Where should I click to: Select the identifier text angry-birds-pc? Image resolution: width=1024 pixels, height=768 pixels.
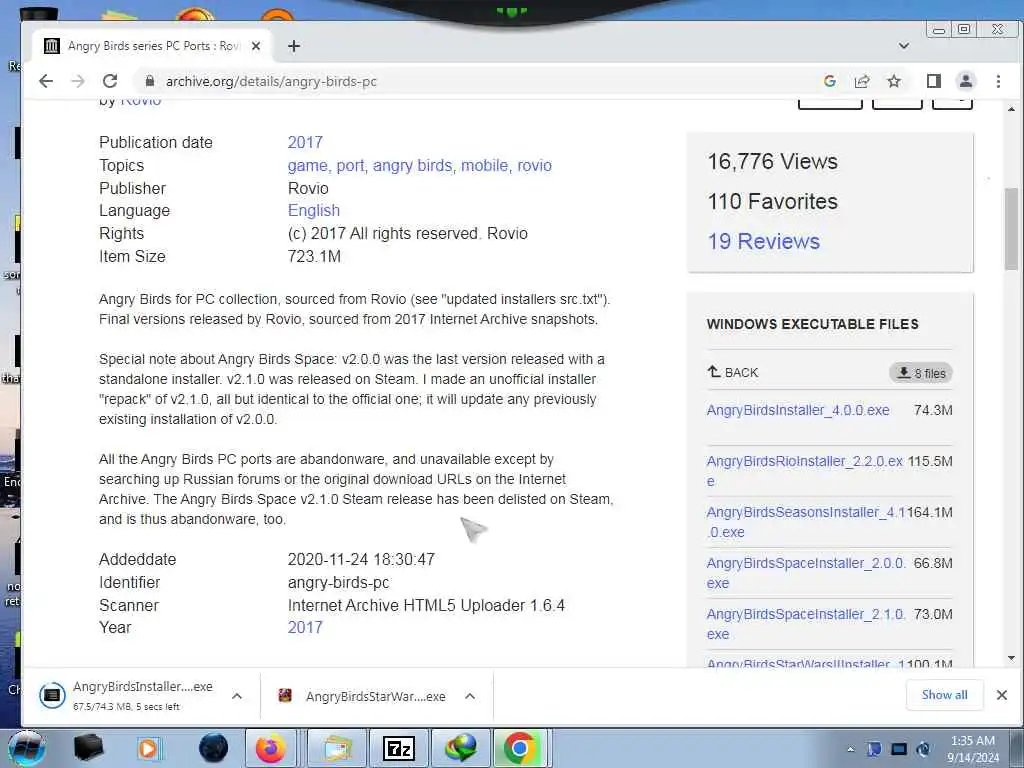(x=338, y=582)
